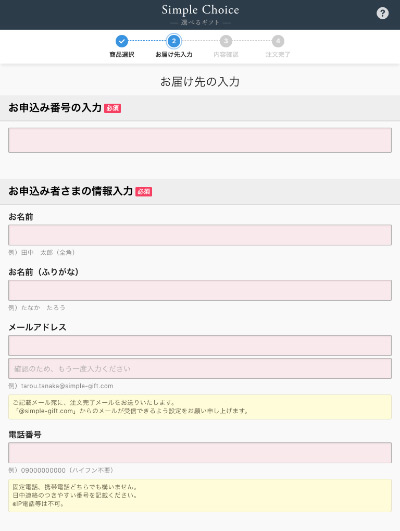The image size is (400, 531).
Task: Click the お届け先入力 step label
Action: point(174,55)
